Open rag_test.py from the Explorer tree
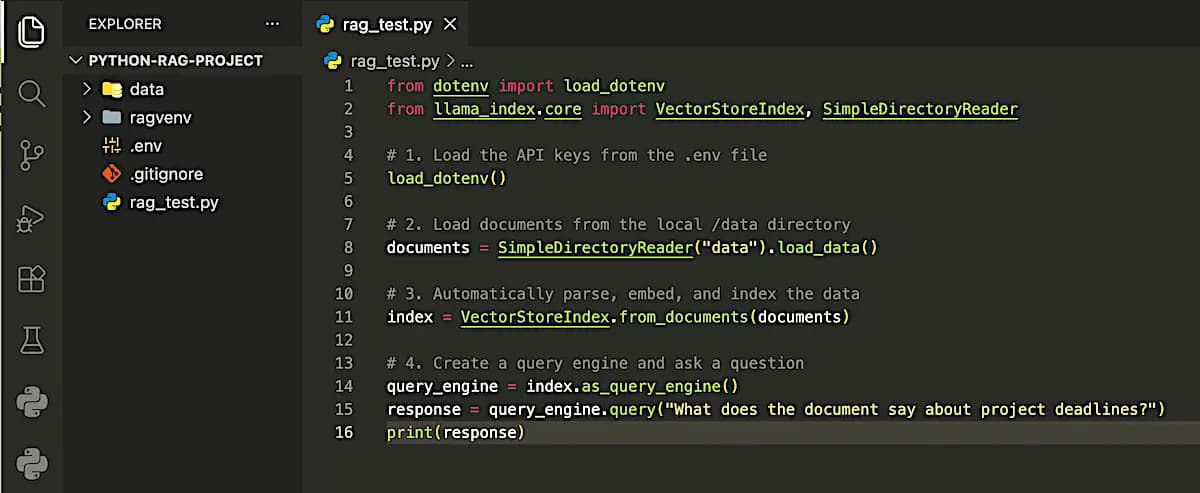This screenshot has width=1200, height=493. point(182,202)
